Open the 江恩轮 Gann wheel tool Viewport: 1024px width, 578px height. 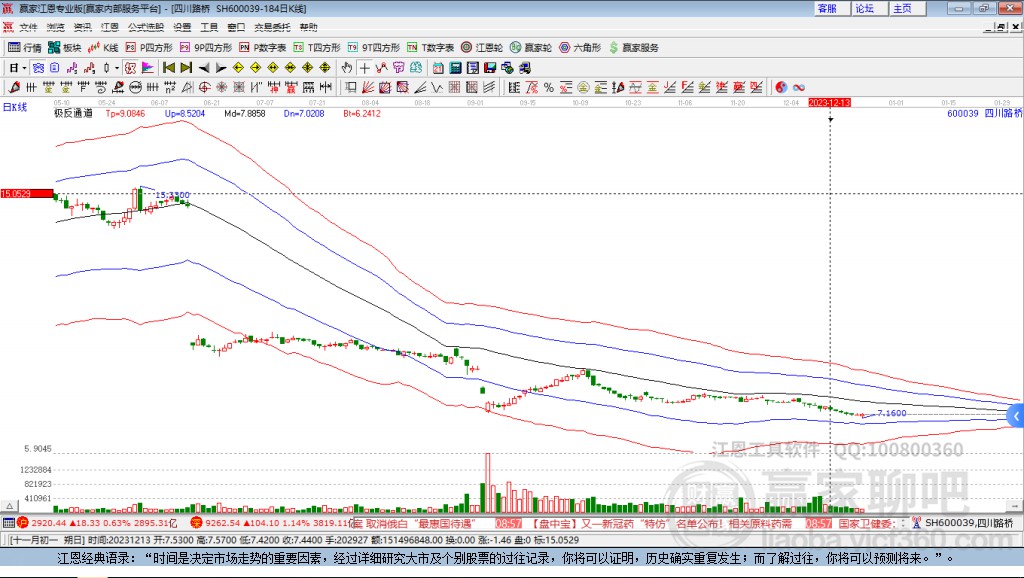point(482,47)
